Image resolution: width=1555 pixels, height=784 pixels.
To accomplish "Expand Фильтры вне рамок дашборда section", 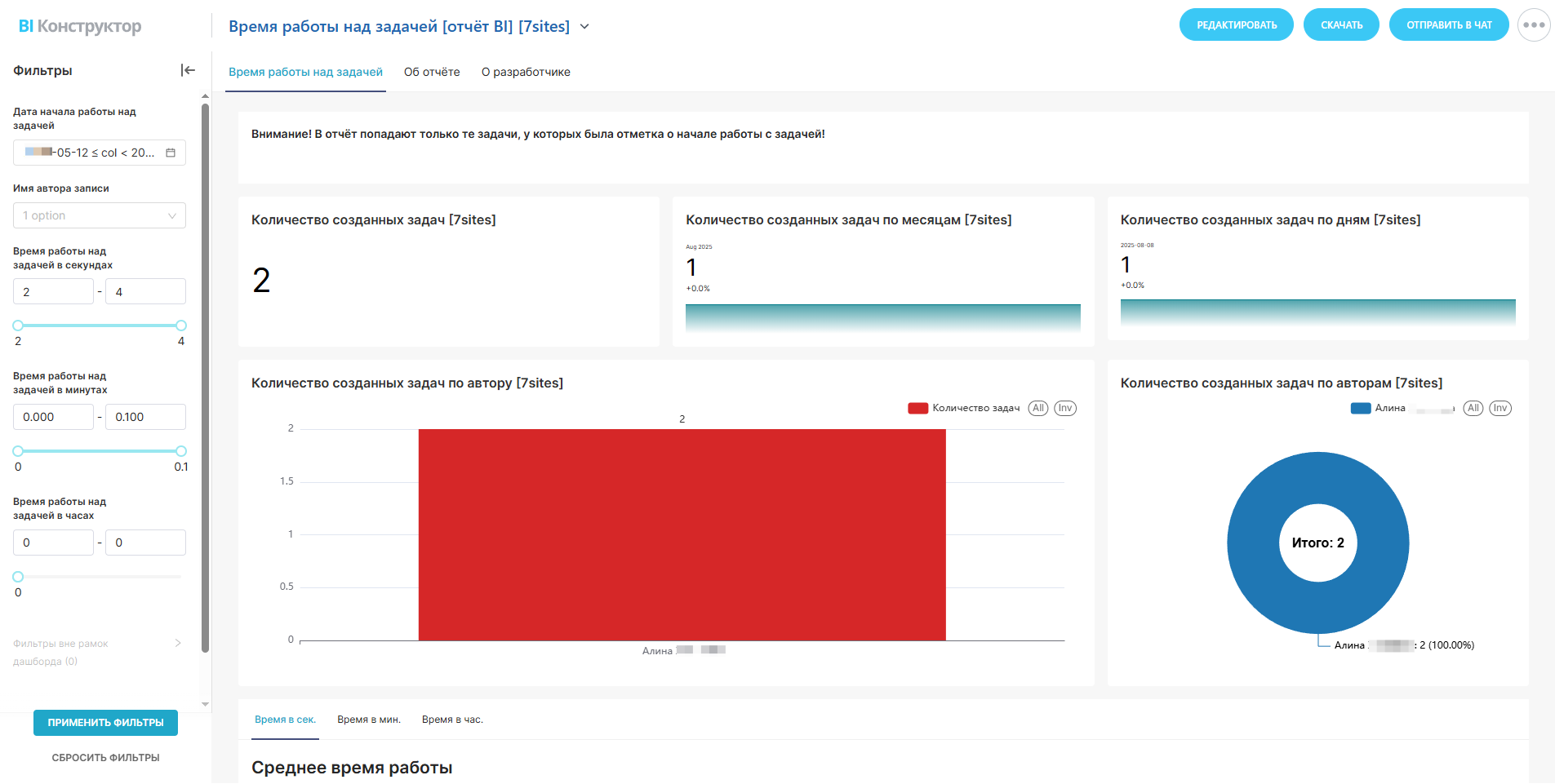I will [x=178, y=644].
